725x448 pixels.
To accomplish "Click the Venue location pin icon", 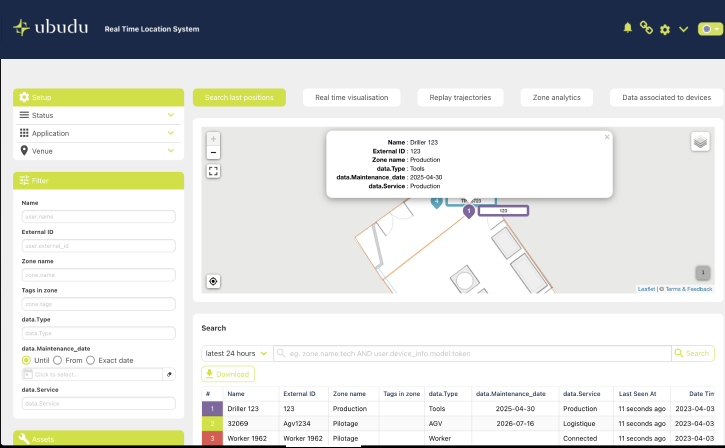I will (x=24, y=151).
